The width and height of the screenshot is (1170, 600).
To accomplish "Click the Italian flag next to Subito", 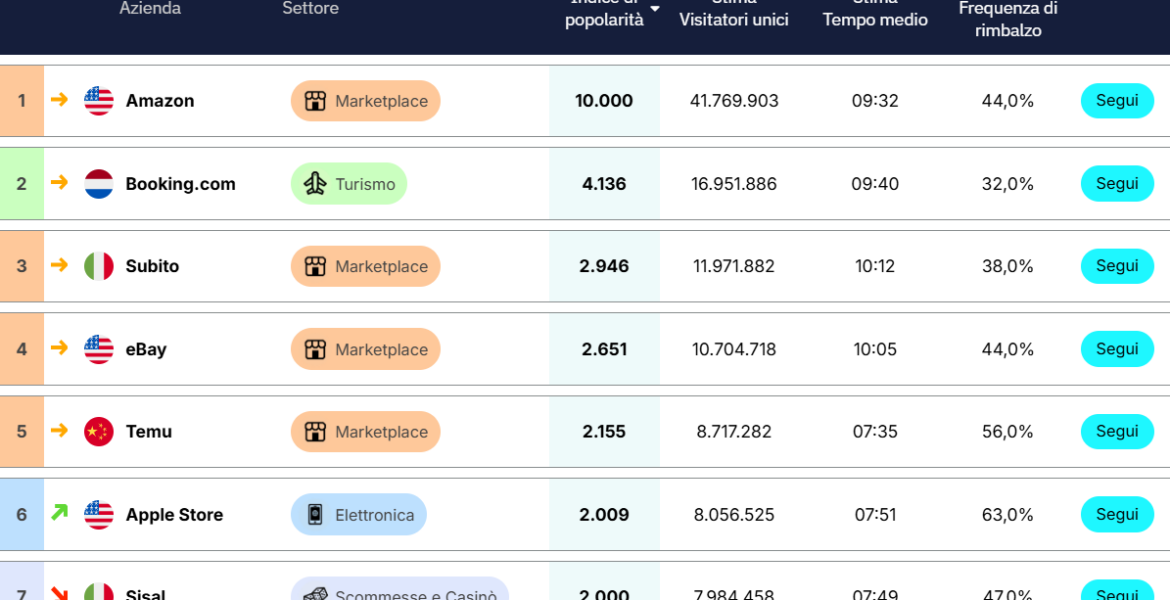I will pyautogui.click(x=98, y=266).
